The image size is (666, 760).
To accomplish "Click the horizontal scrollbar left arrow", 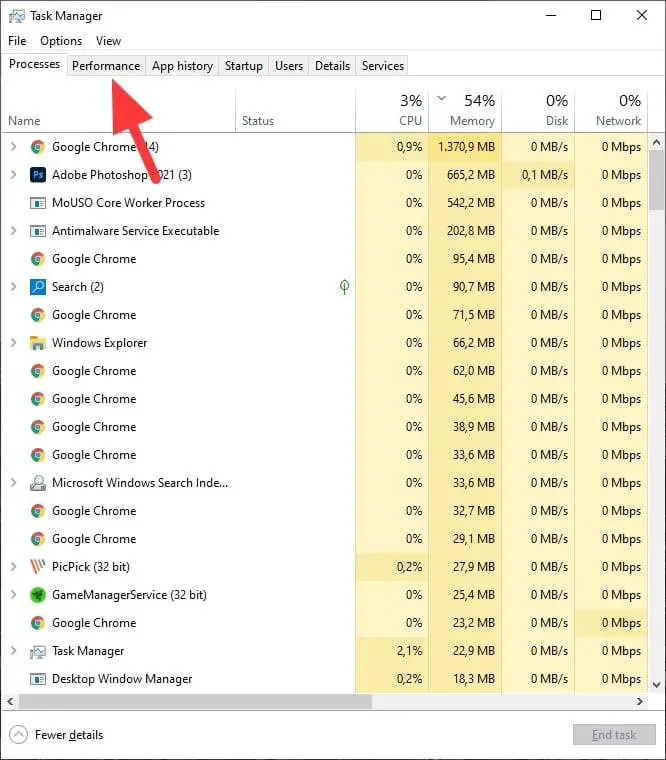I will pos(10,701).
